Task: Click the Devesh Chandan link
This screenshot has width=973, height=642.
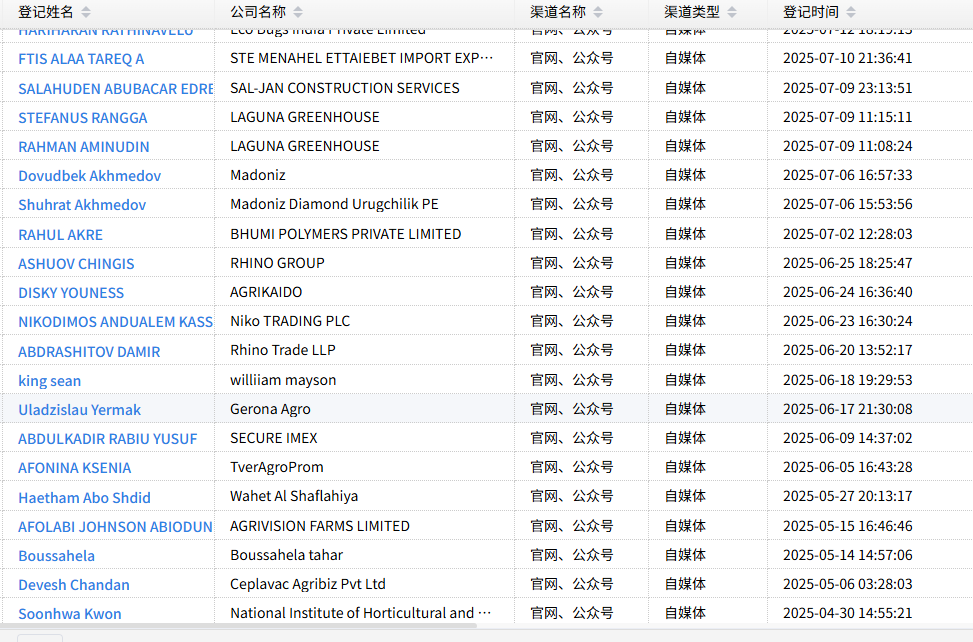Action: coord(73,585)
